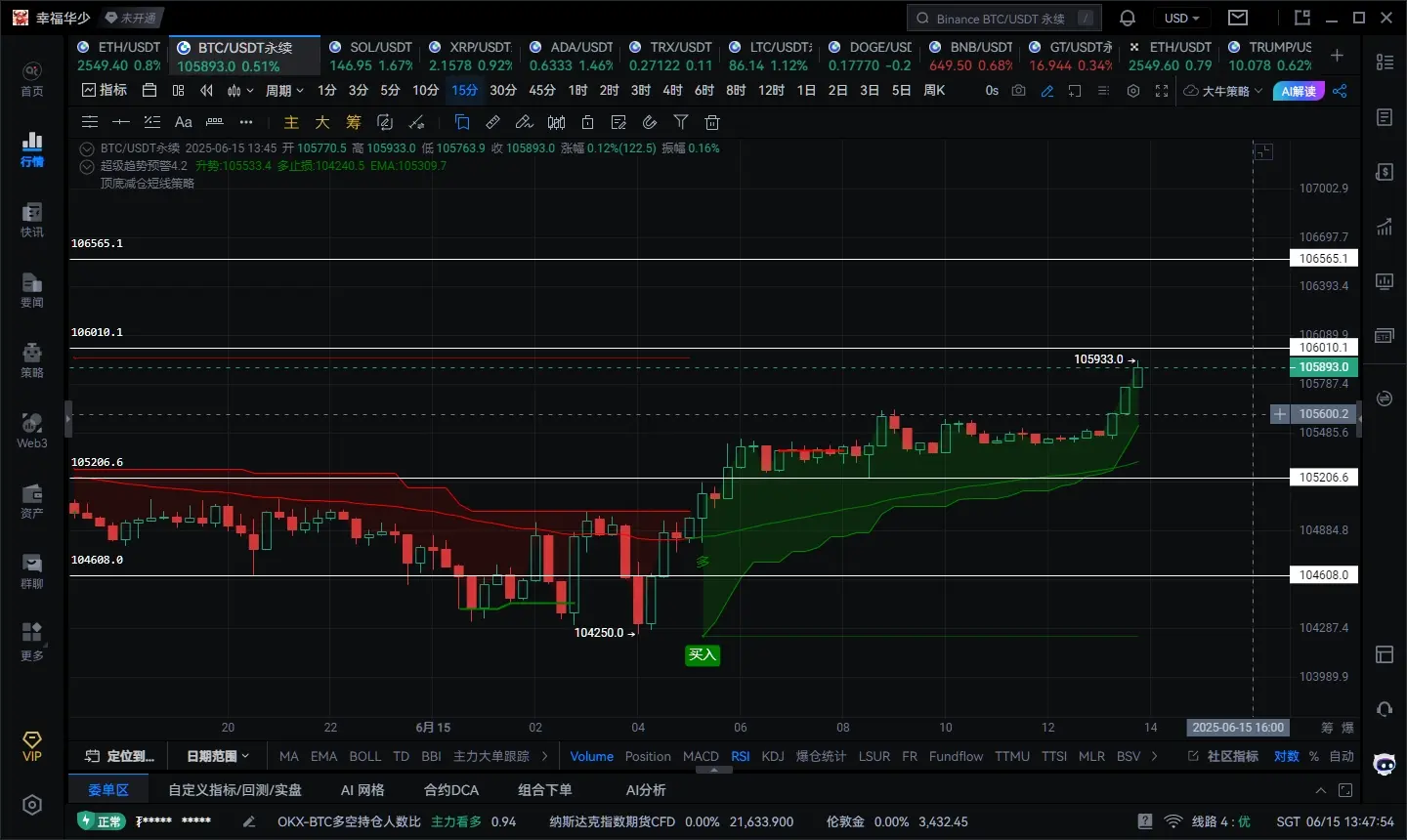
Task: Share the chart via share icon
Action: (x=1340, y=91)
